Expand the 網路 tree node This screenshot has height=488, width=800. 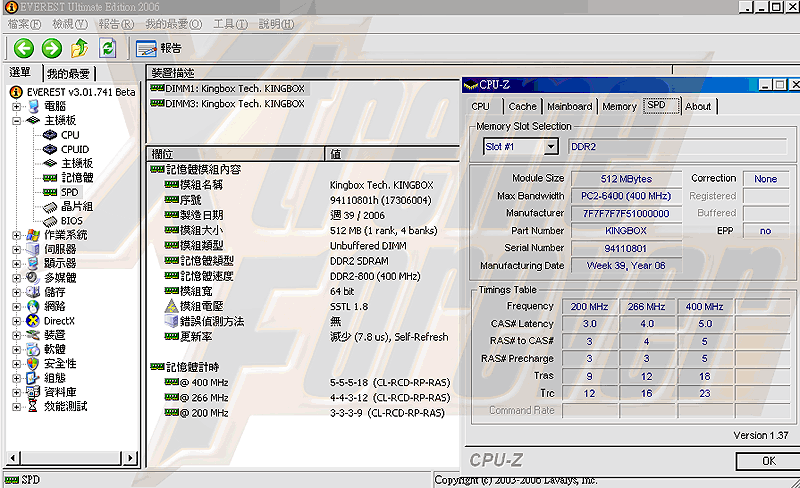(x=16, y=306)
